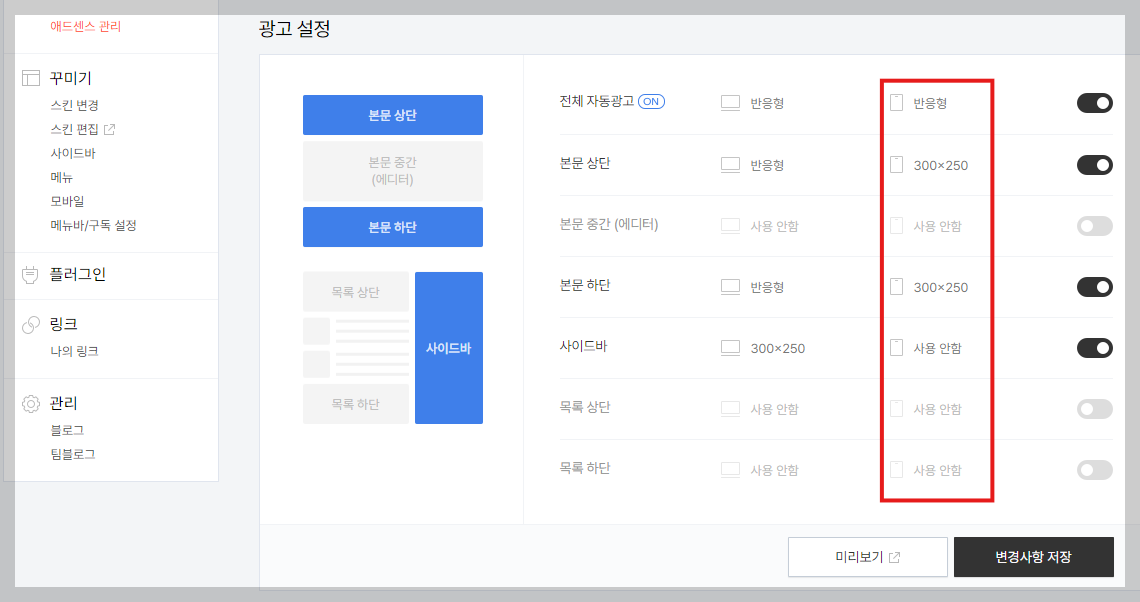The height and width of the screenshot is (602, 1140).
Task: Open the 미리보기 preview
Action: 867,557
